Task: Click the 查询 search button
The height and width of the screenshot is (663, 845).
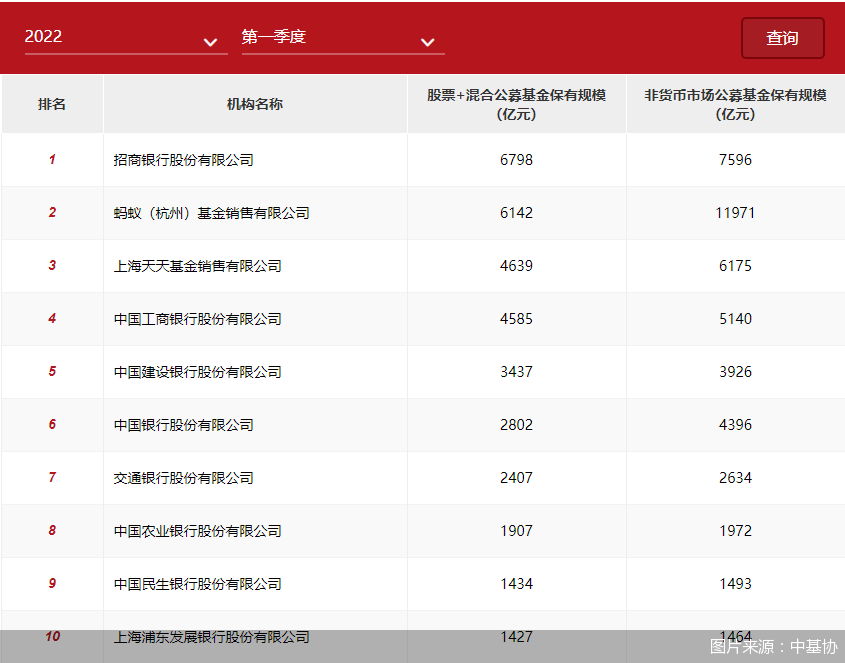Action: [782, 38]
